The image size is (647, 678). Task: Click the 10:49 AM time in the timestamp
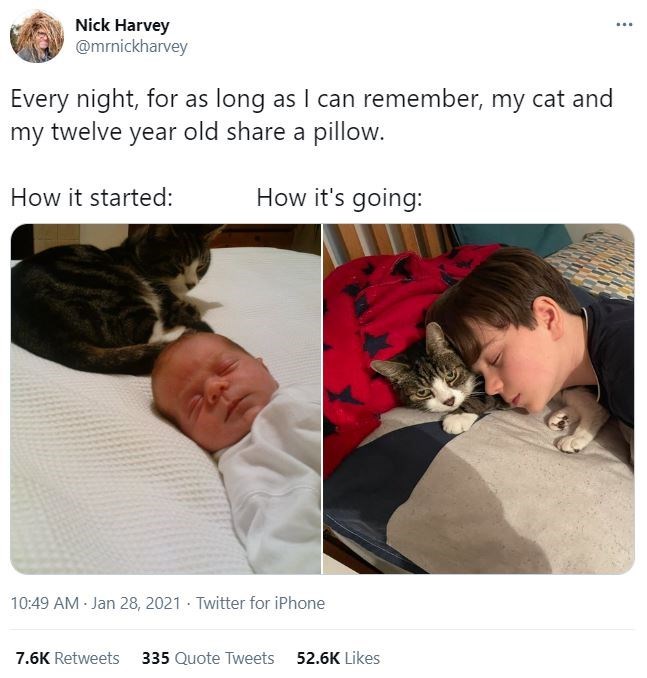(44, 603)
